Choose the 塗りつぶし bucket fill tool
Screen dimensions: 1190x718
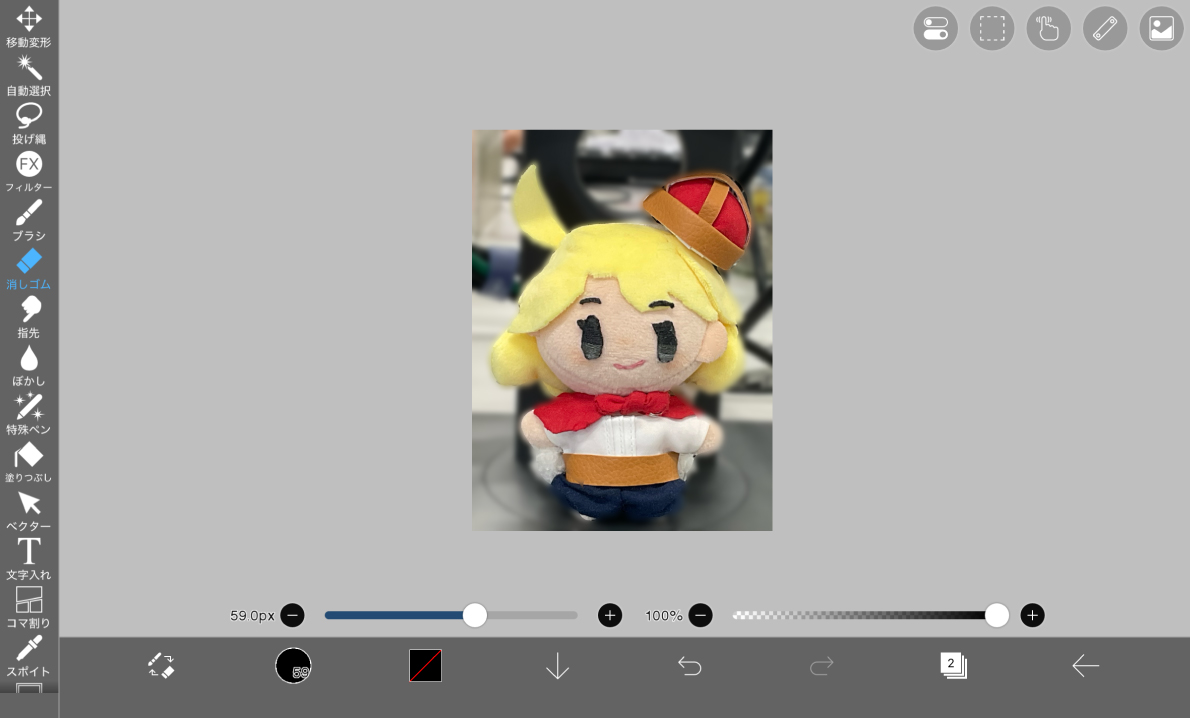[x=29, y=461]
